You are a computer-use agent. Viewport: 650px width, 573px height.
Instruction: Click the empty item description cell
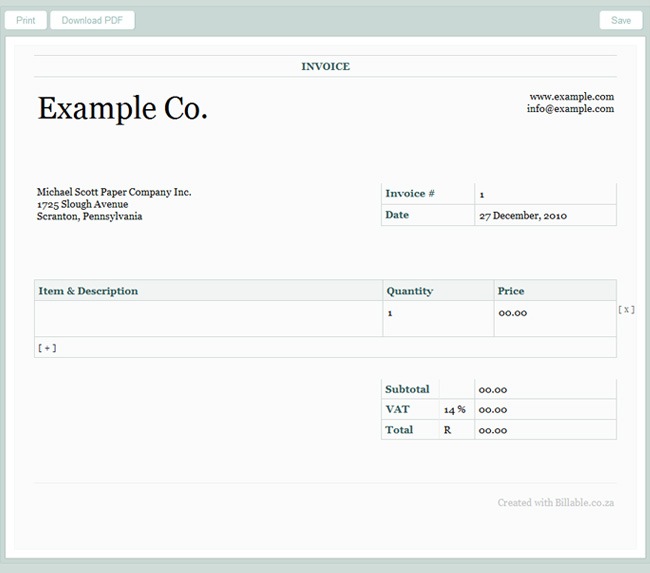click(x=208, y=318)
